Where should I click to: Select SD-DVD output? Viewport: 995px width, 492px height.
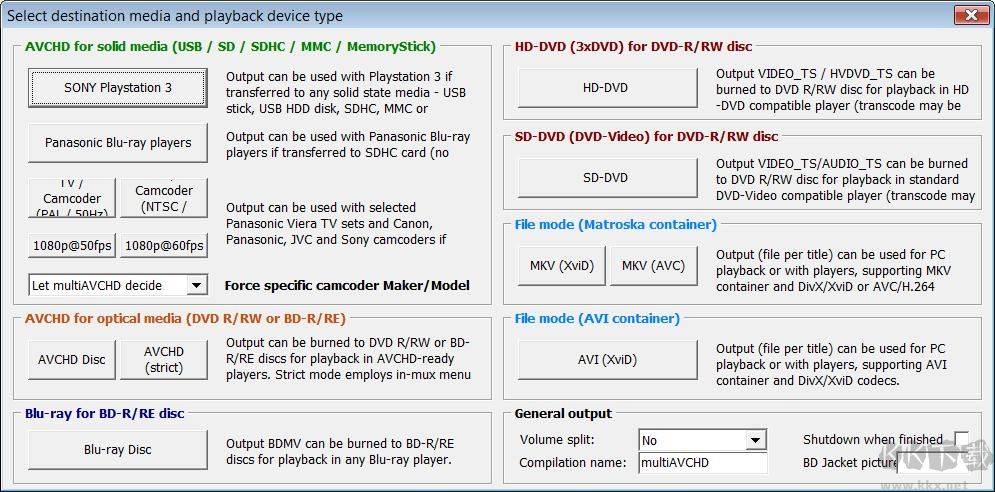(x=606, y=178)
